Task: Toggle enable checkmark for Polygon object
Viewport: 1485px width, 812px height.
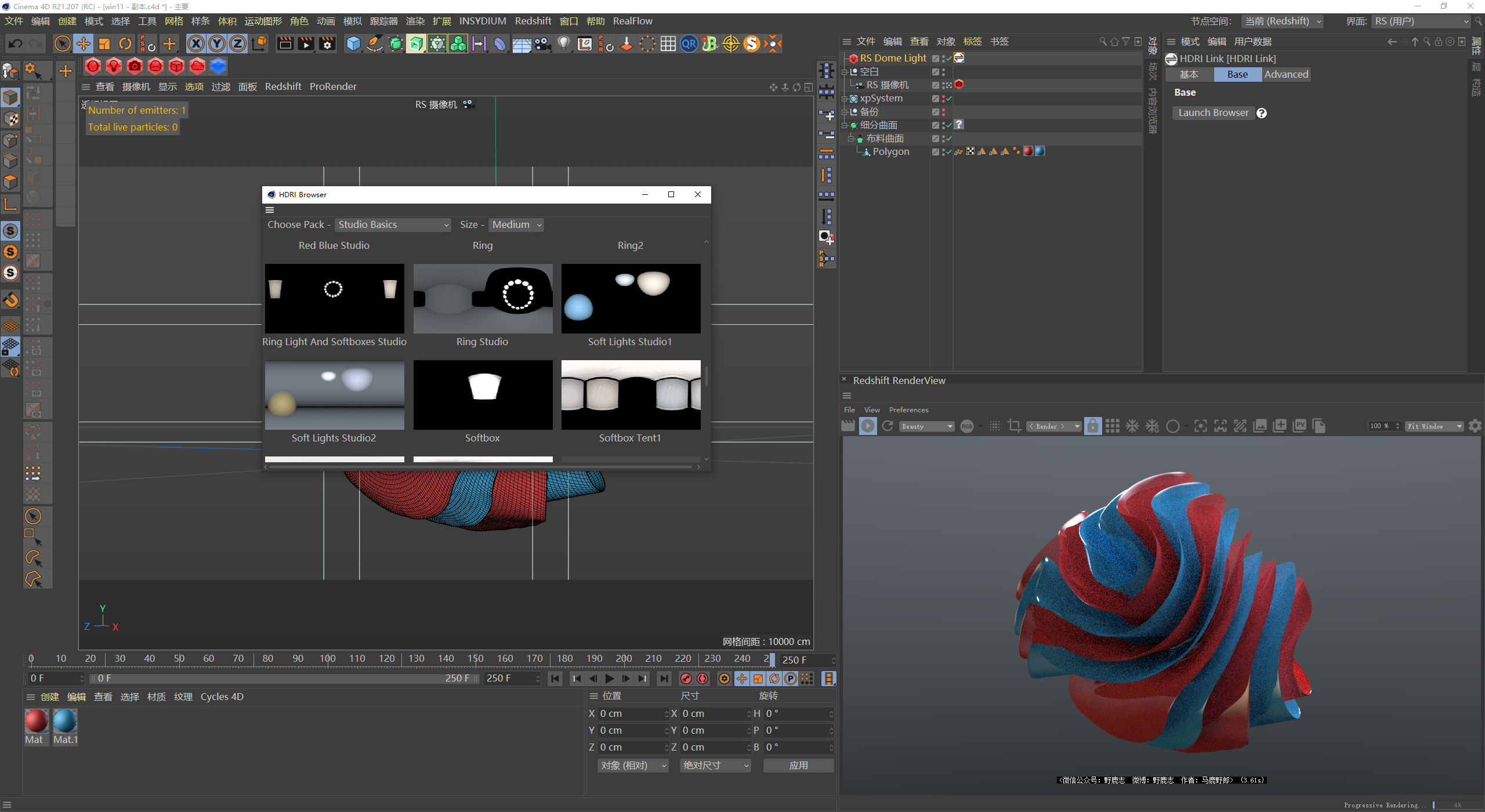Action: point(949,152)
